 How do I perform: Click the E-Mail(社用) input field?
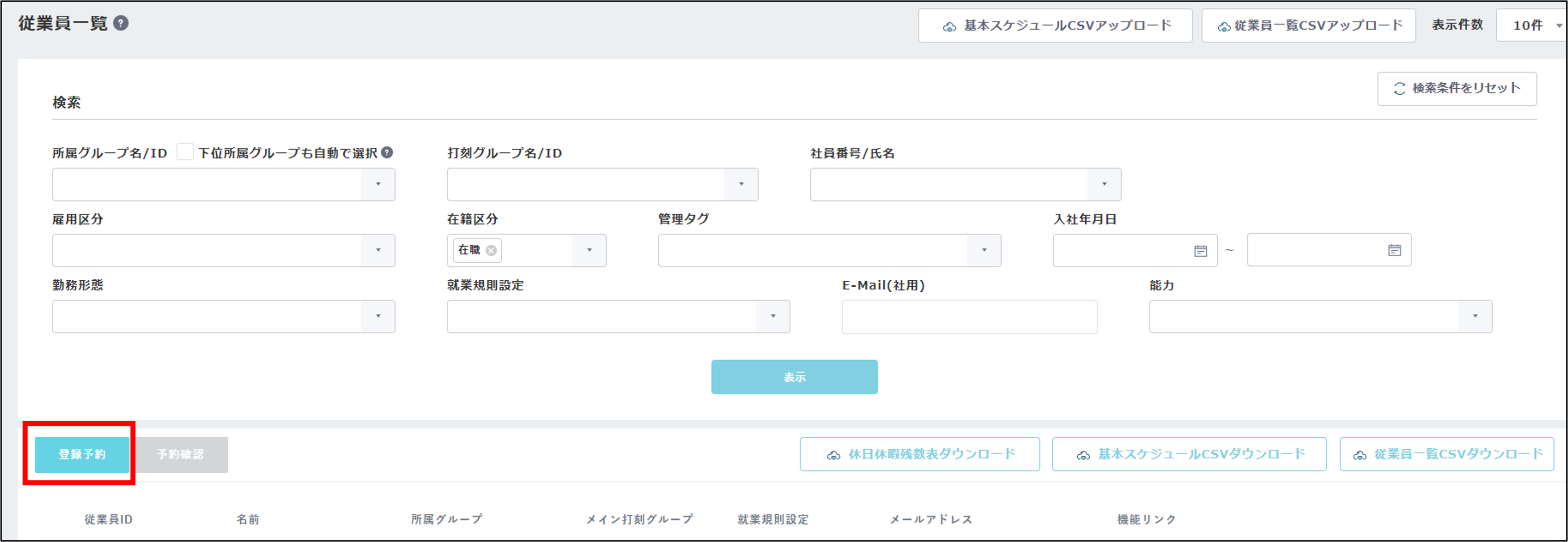pyautogui.click(x=969, y=317)
